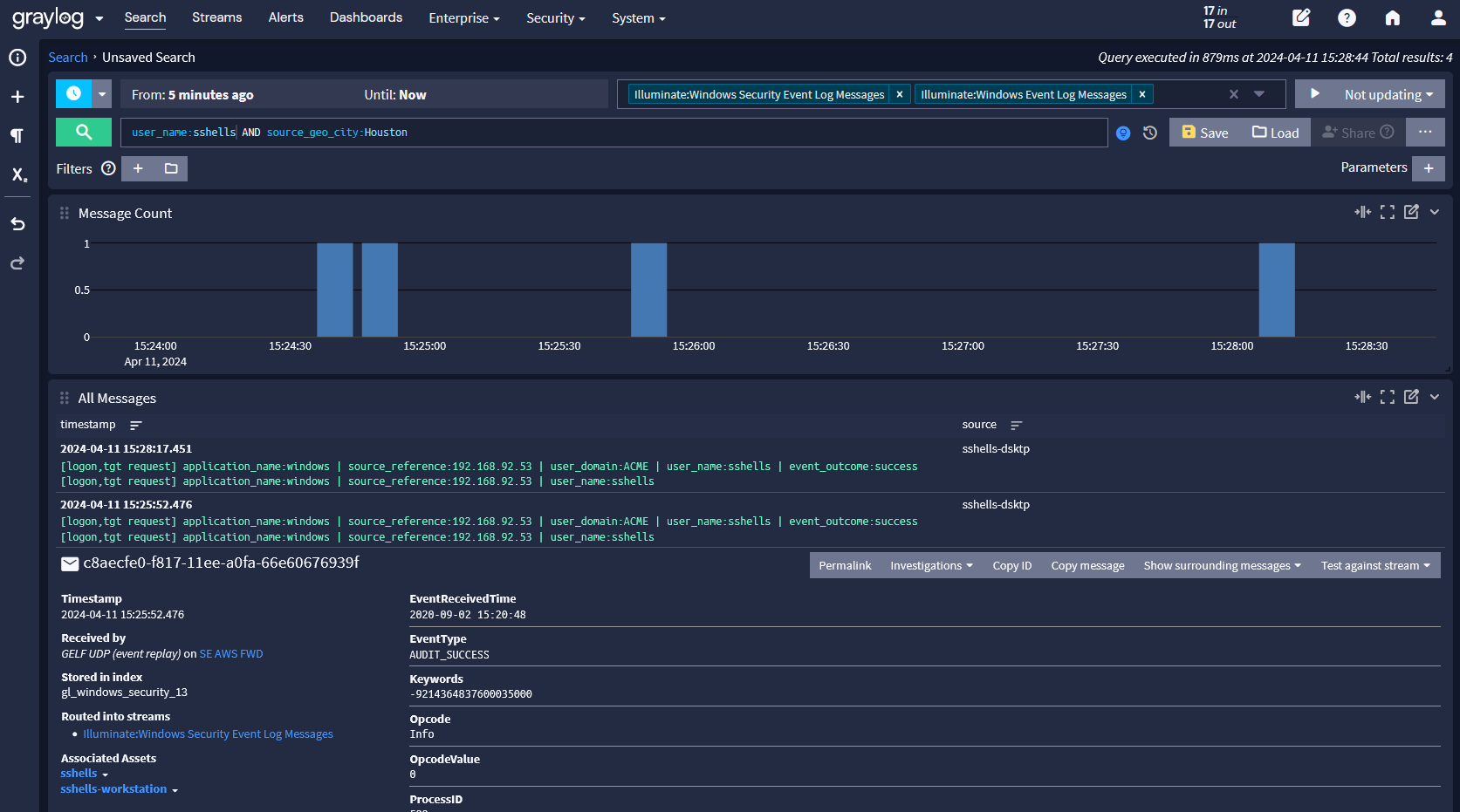Click the undo arrow in sidebar
Viewport: 1460px width, 812px height.
pyautogui.click(x=17, y=224)
